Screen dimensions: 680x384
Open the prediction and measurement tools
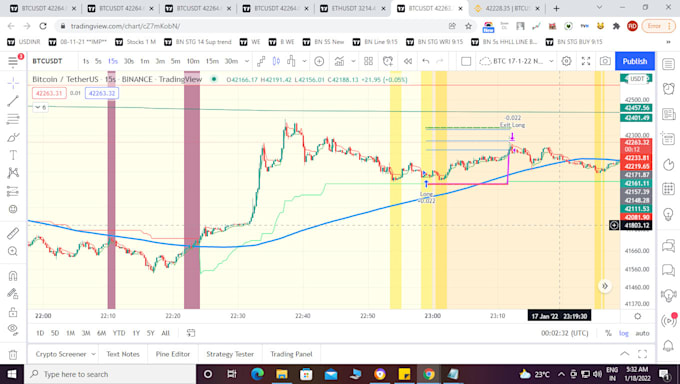13,191
